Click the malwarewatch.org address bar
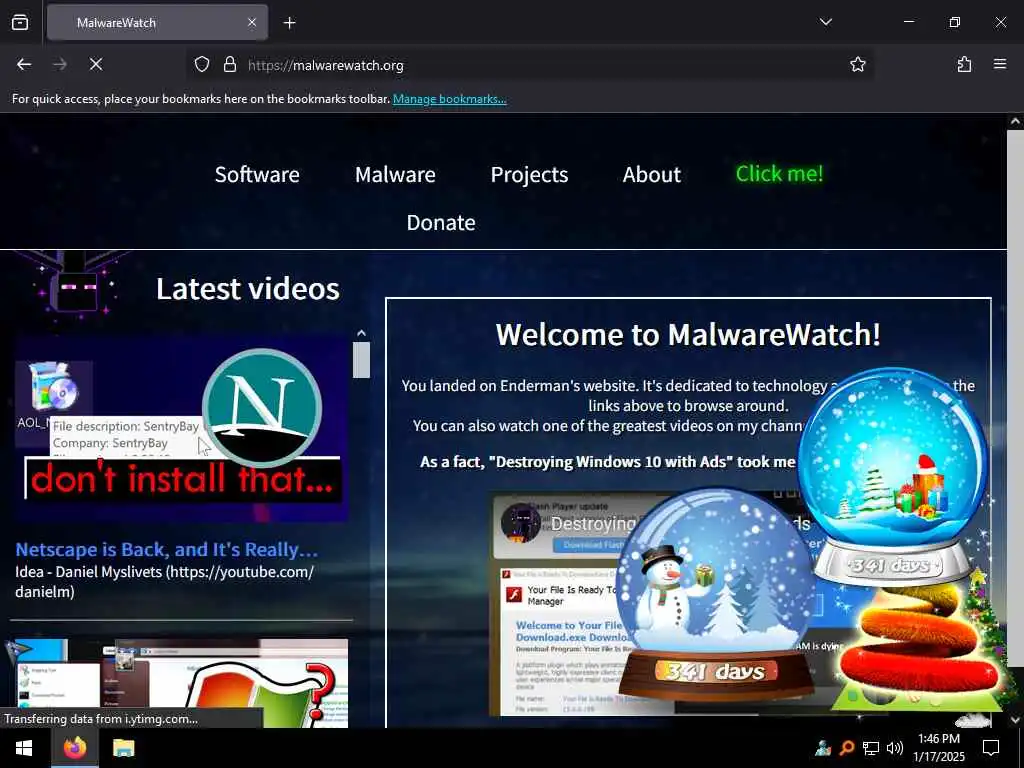 tap(529, 65)
